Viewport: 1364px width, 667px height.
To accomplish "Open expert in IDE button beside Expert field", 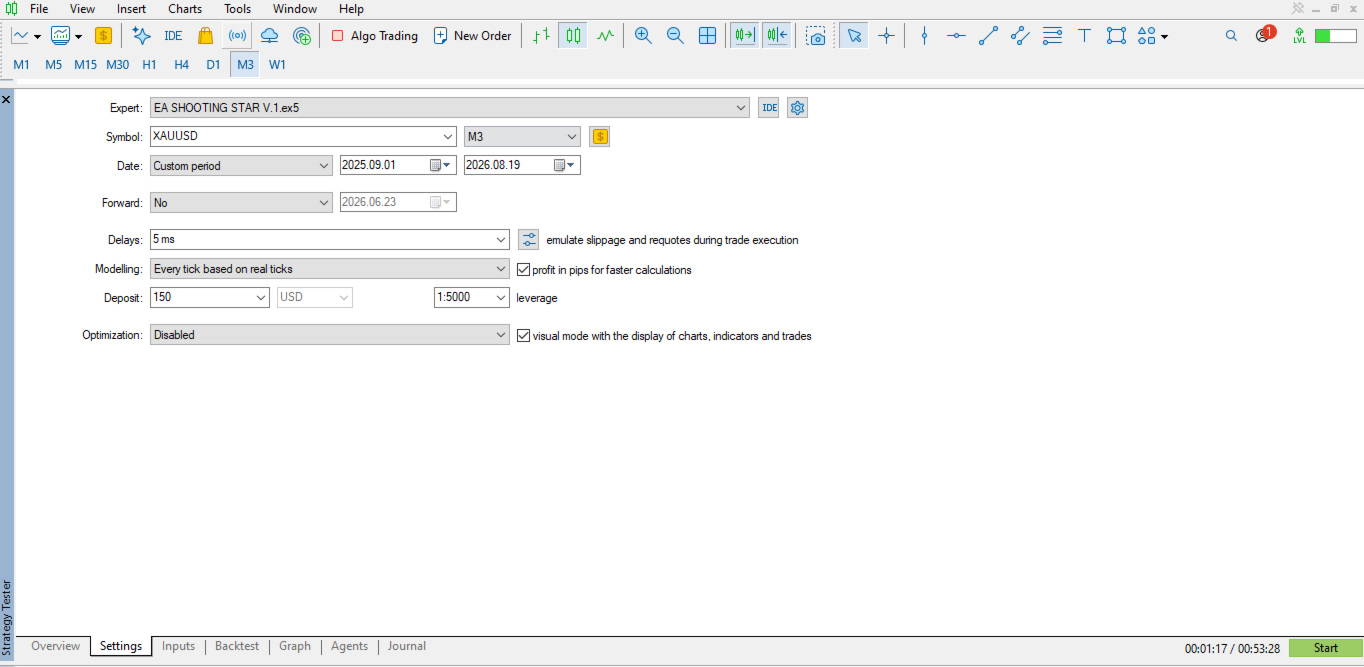I will click(x=768, y=108).
